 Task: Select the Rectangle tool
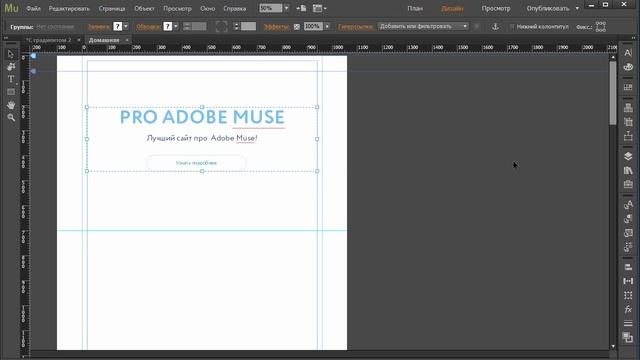(11, 92)
